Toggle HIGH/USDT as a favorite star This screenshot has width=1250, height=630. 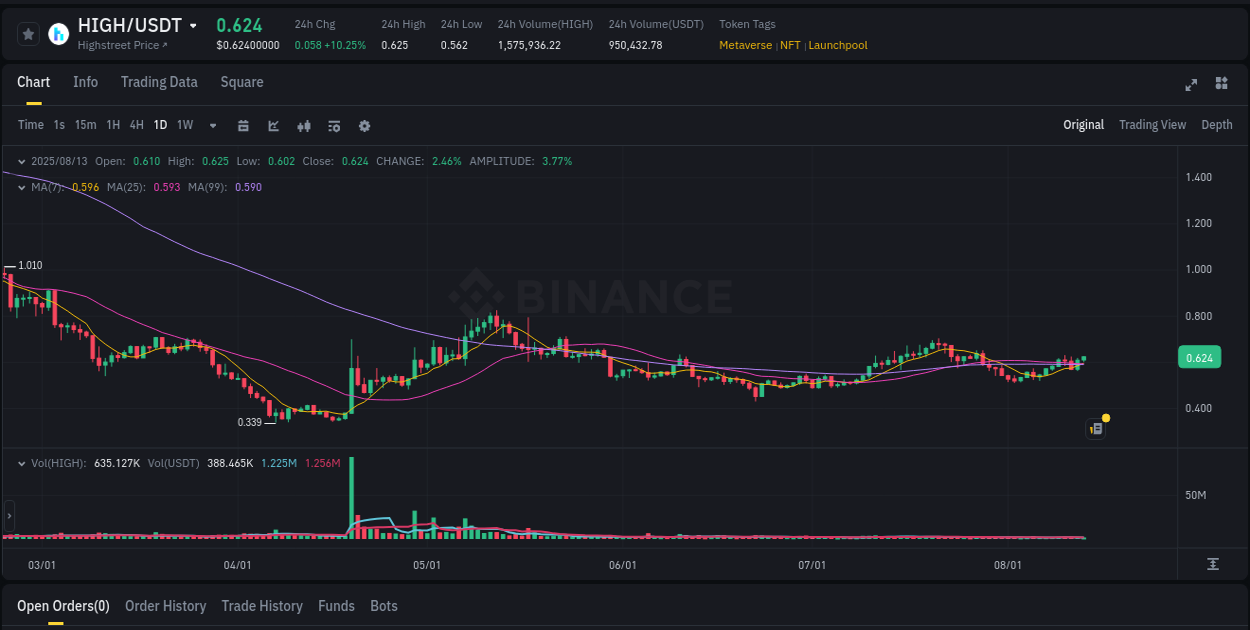click(x=28, y=33)
